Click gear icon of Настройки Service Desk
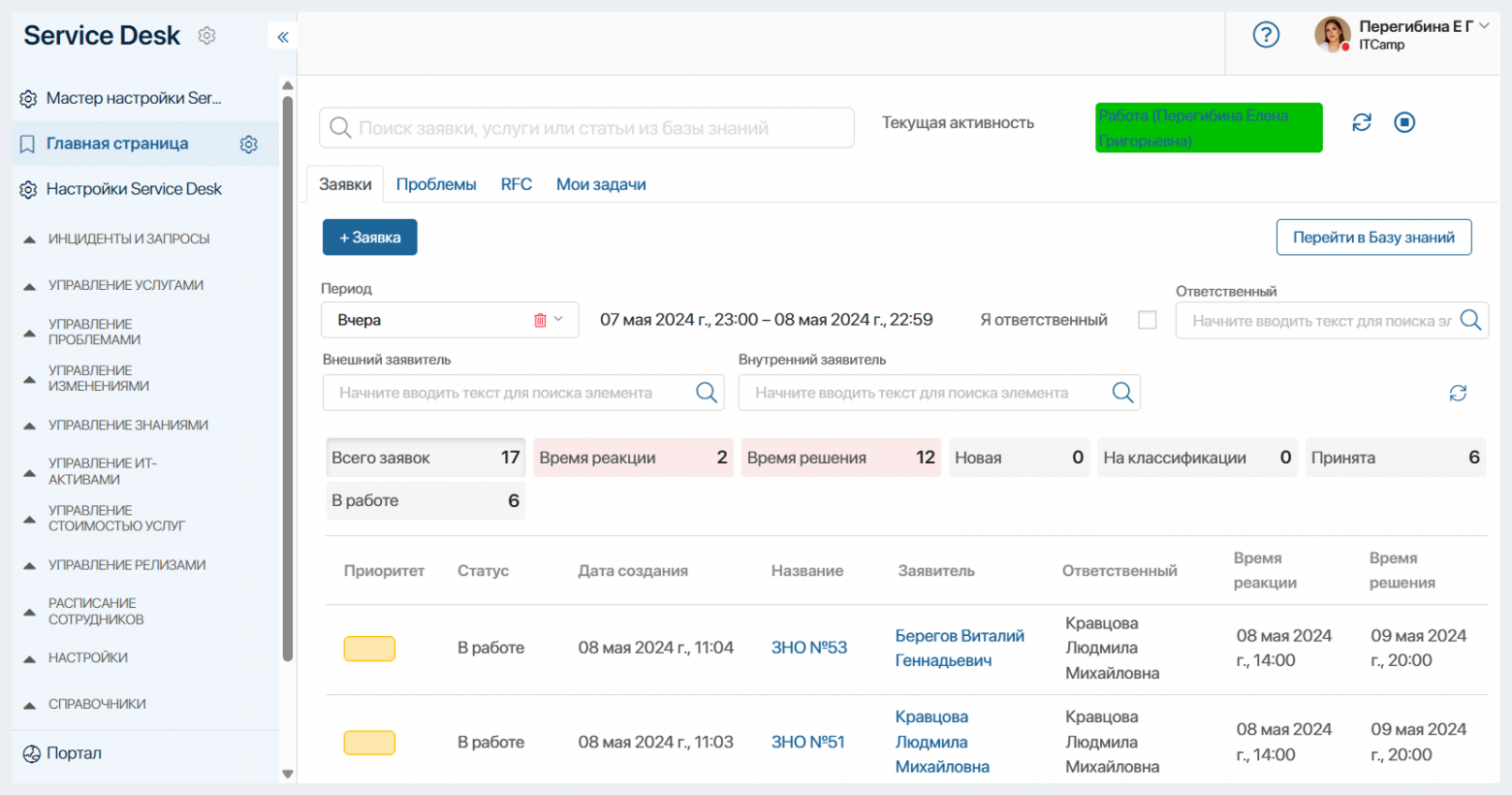 pyautogui.click(x=28, y=190)
